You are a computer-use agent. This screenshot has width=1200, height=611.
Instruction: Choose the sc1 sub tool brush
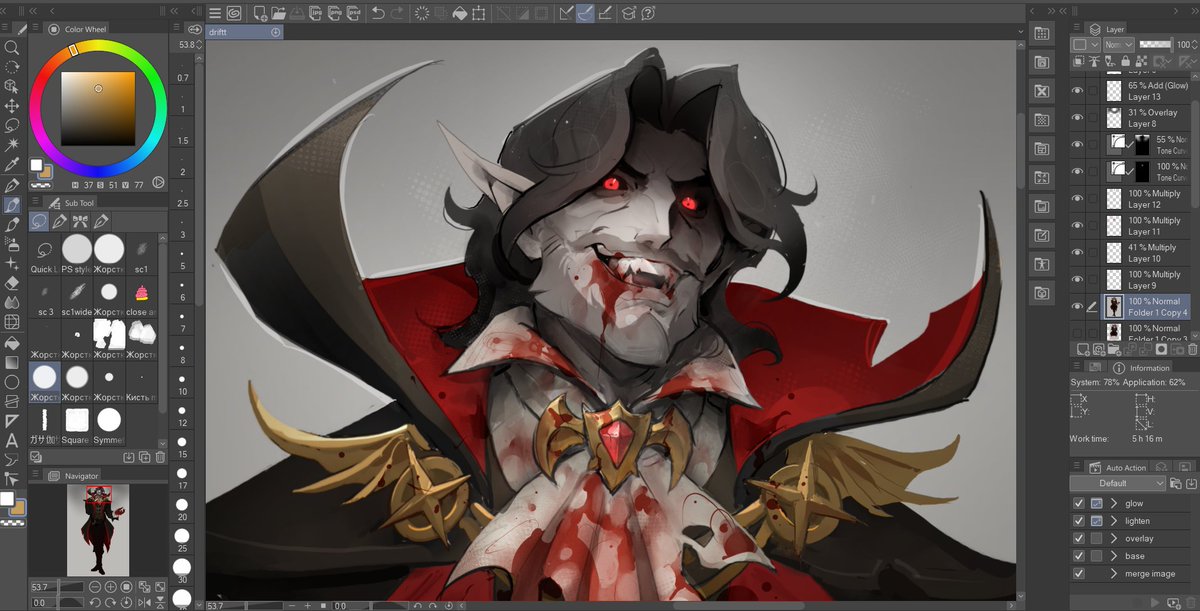tap(141, 252)
